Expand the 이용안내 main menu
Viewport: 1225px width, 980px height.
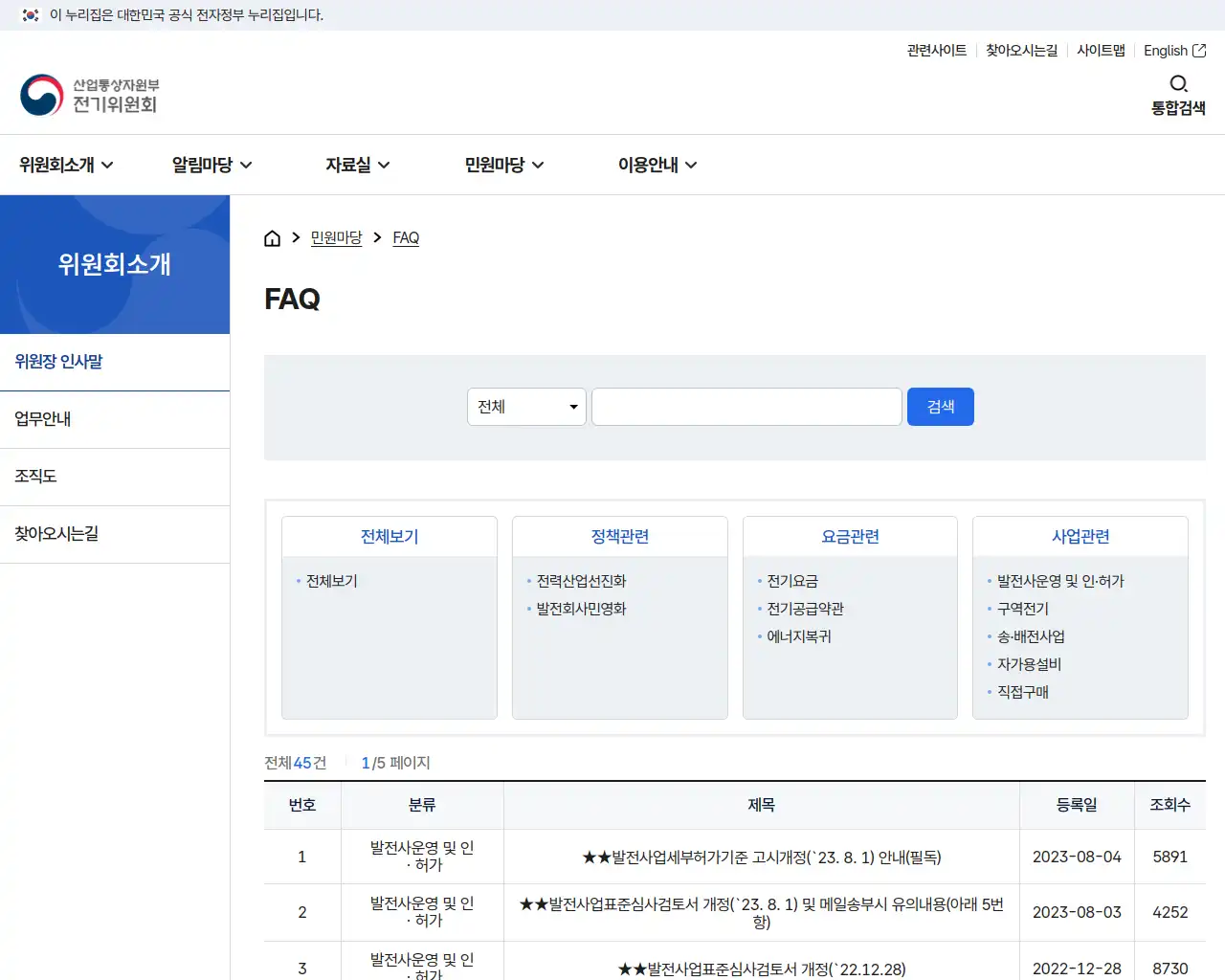pos(657,165)
